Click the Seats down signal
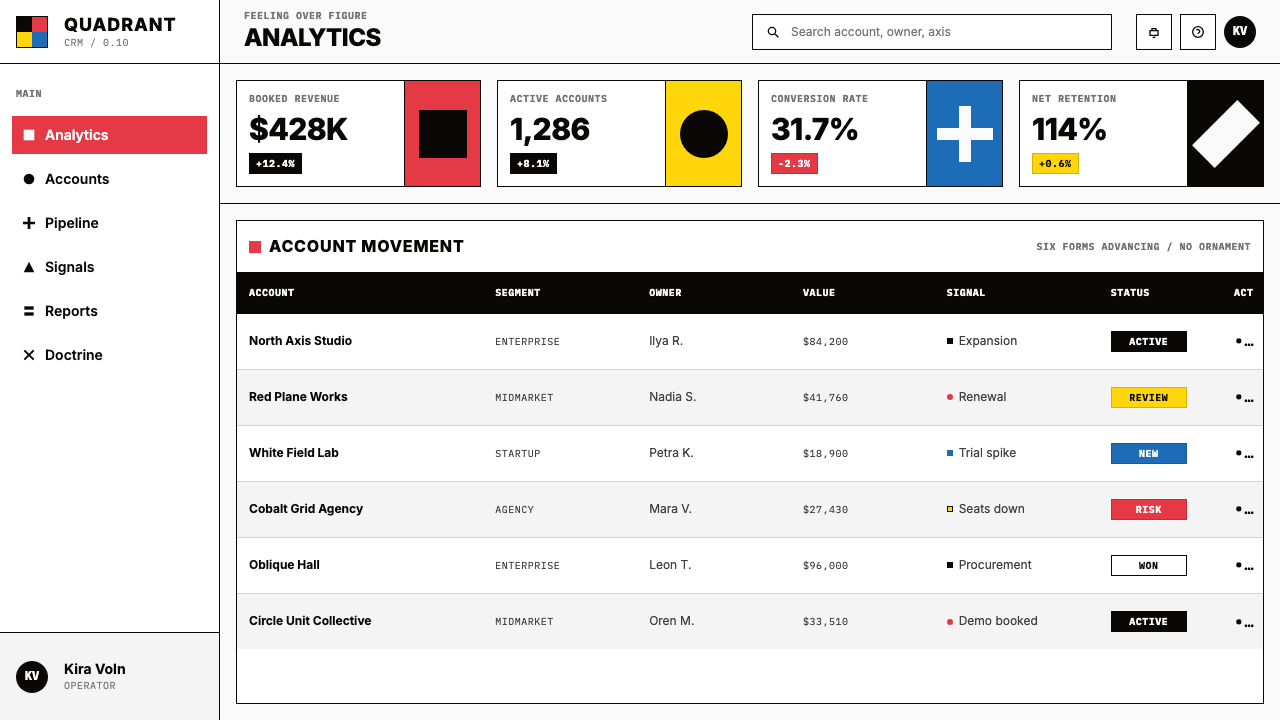Viewport: 1280px width, 720px height. pos(985,509)
